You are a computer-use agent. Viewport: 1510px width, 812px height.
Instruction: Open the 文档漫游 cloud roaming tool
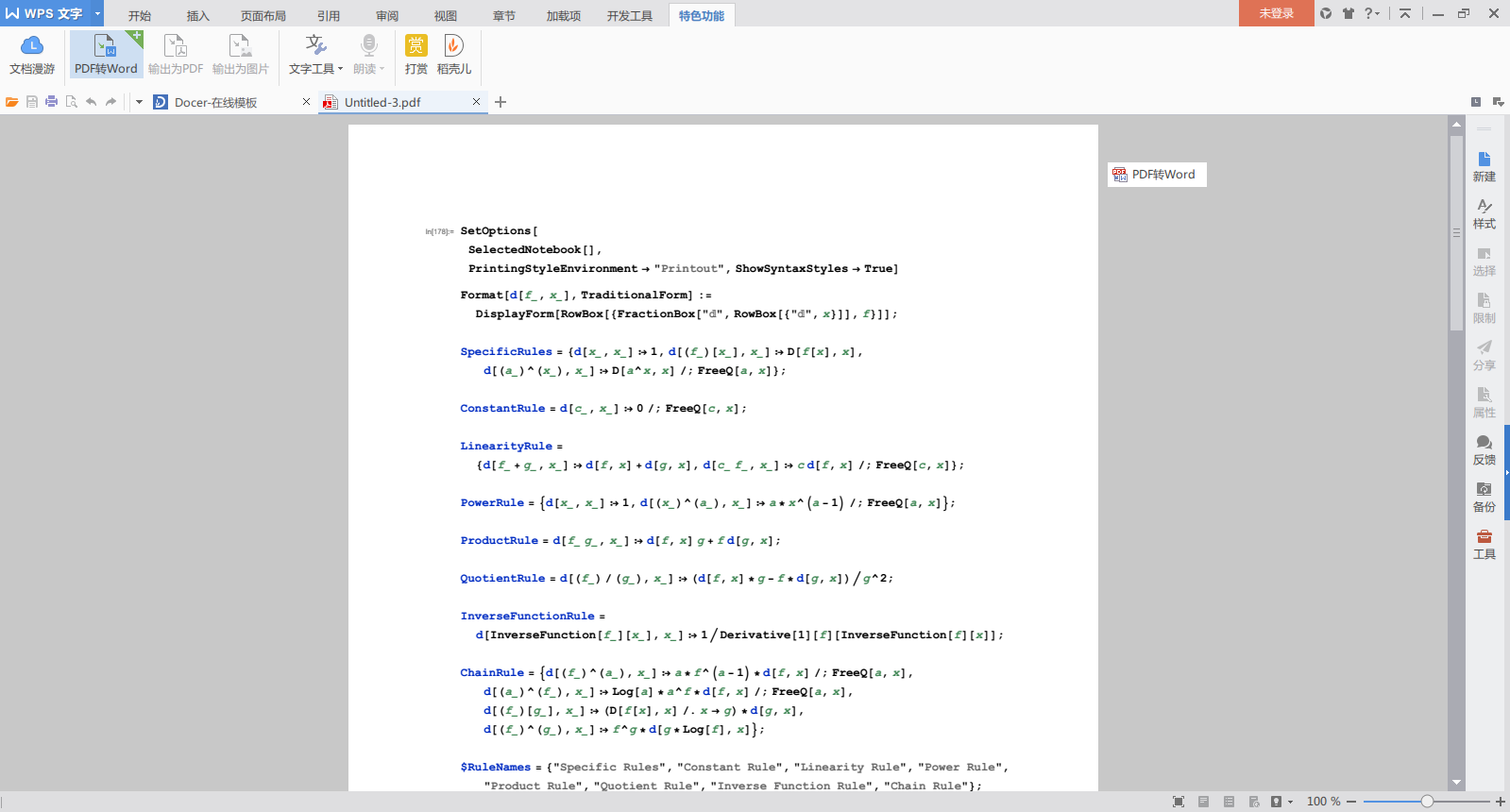click(x=32, y=55)
